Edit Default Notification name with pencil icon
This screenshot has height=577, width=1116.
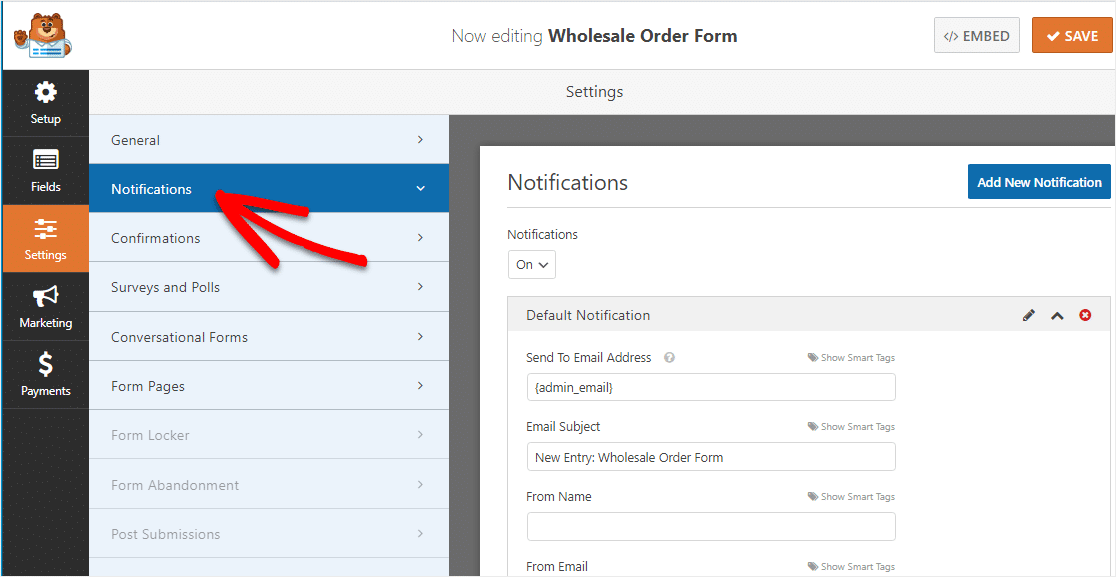[1028, 315]
